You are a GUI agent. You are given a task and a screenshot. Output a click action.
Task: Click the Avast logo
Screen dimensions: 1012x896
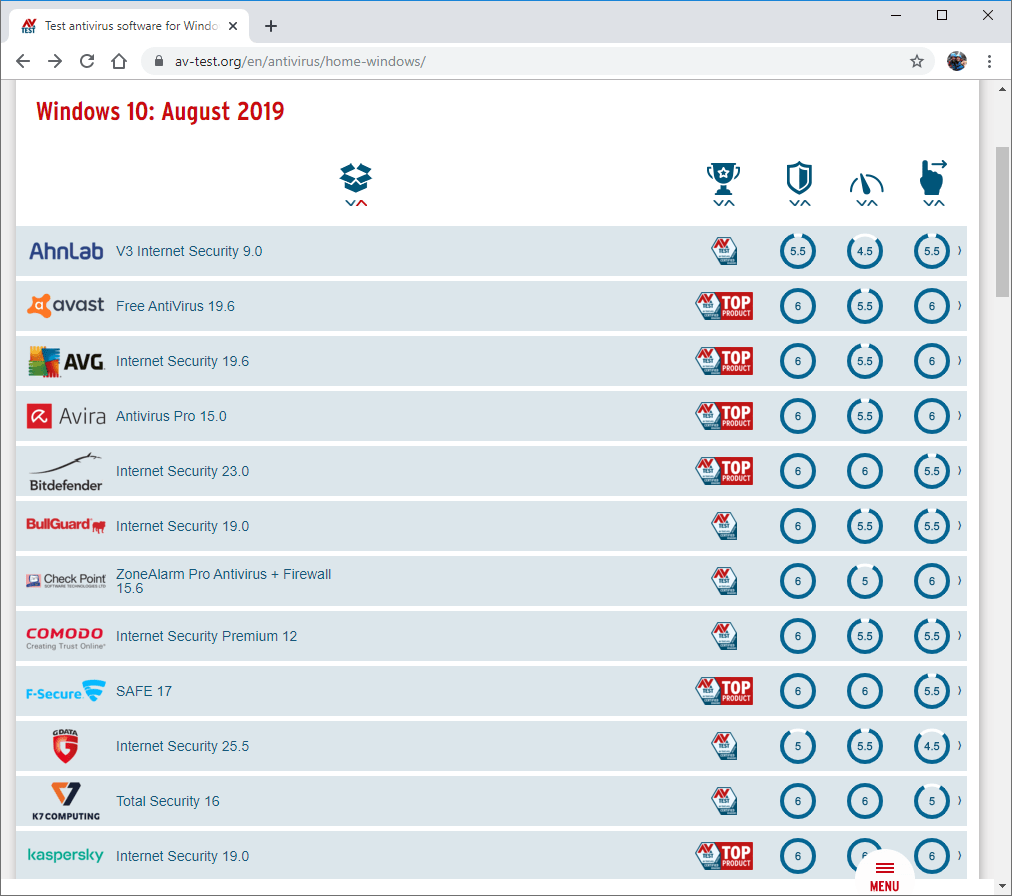tap(65, 305)
